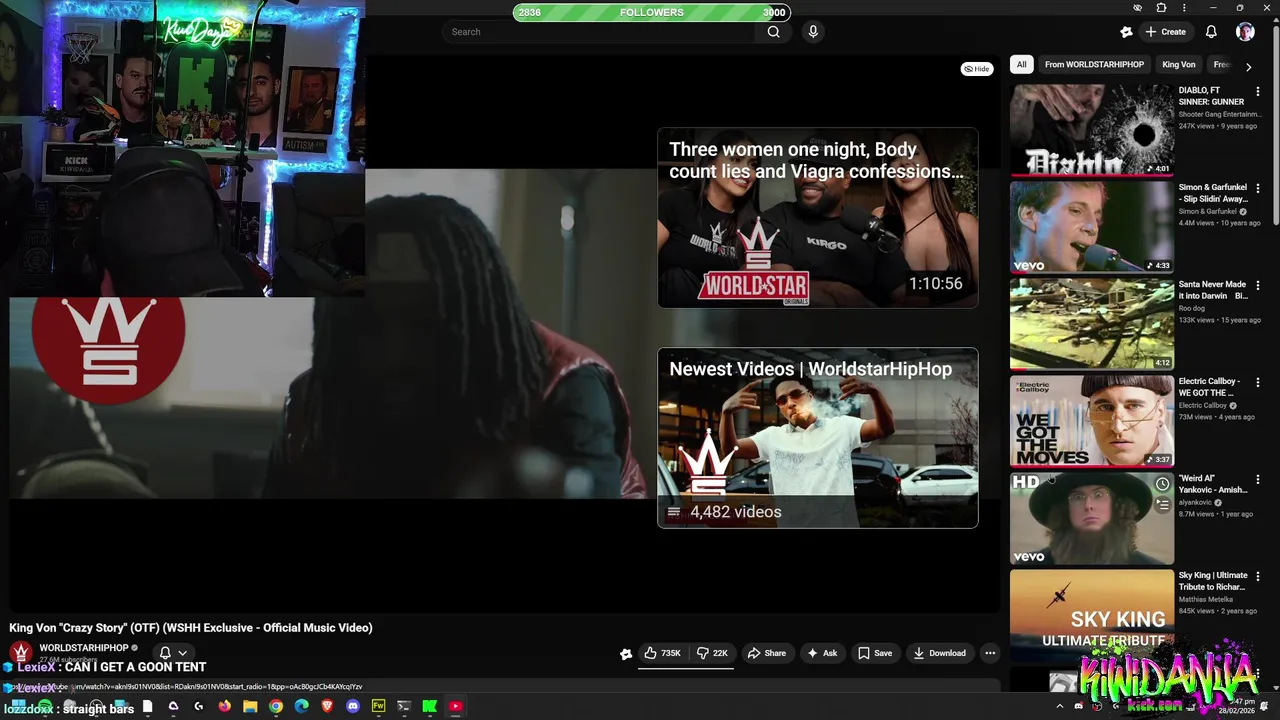
Task: Save the video to a playlist
Action: point(875,653)
